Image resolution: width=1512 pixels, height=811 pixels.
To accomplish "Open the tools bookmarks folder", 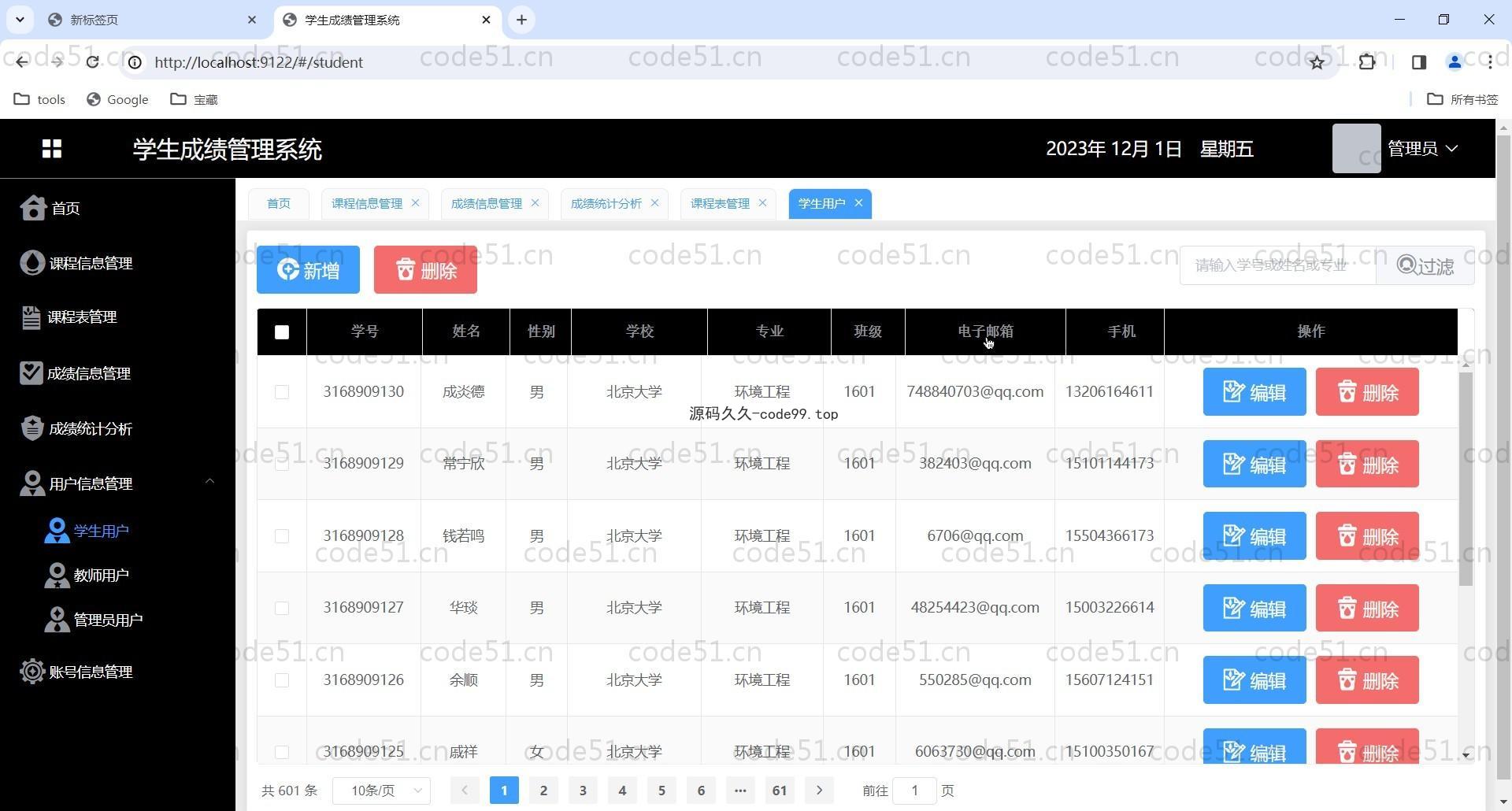I will tap(39, 99).
